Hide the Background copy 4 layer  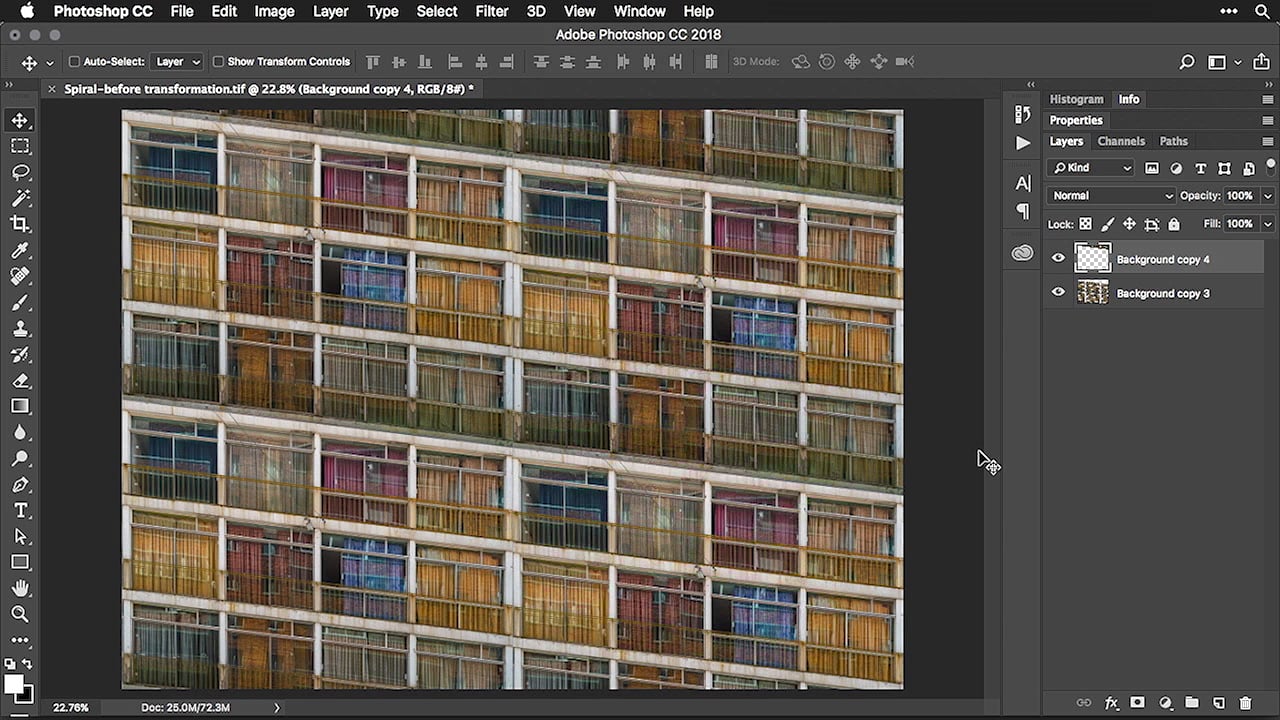(1058, 259)
